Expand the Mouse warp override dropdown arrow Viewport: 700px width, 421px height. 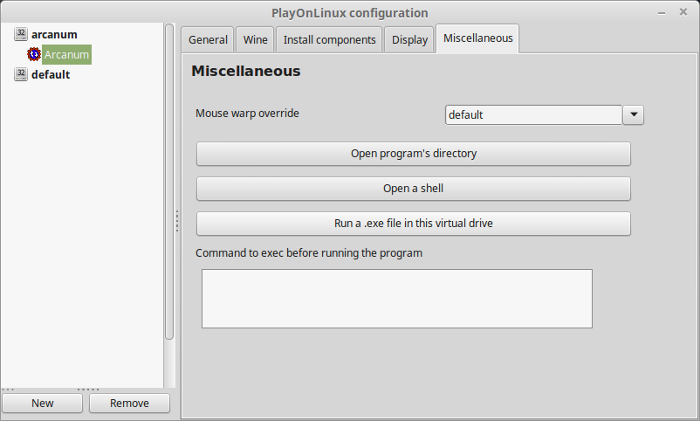pyautogui.click(x=633, y=115)
